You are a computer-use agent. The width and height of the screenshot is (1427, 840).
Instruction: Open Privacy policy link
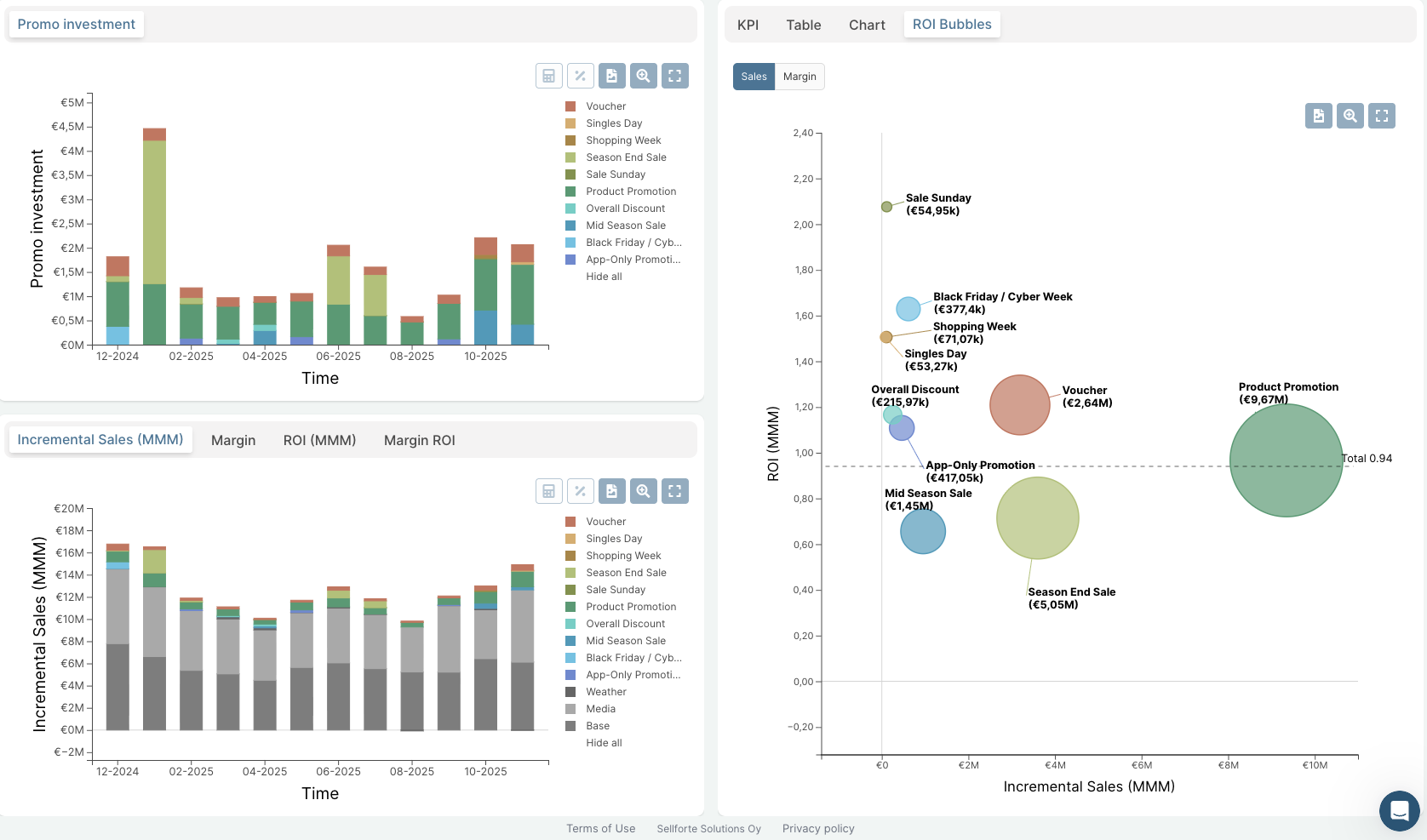click(817, 829)
